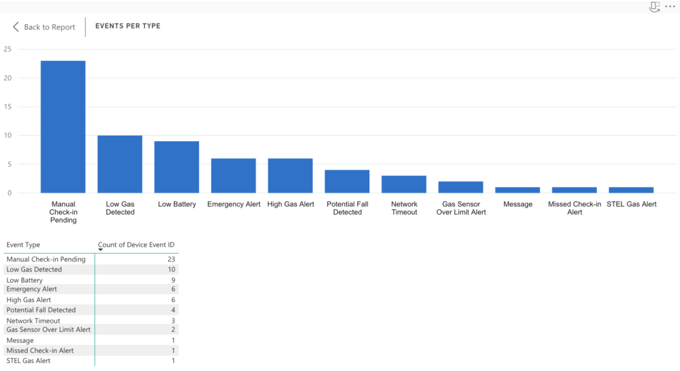Click the switch layout icon at top right
The height and width of the screenshot is (371, 680).
[654, 7]
